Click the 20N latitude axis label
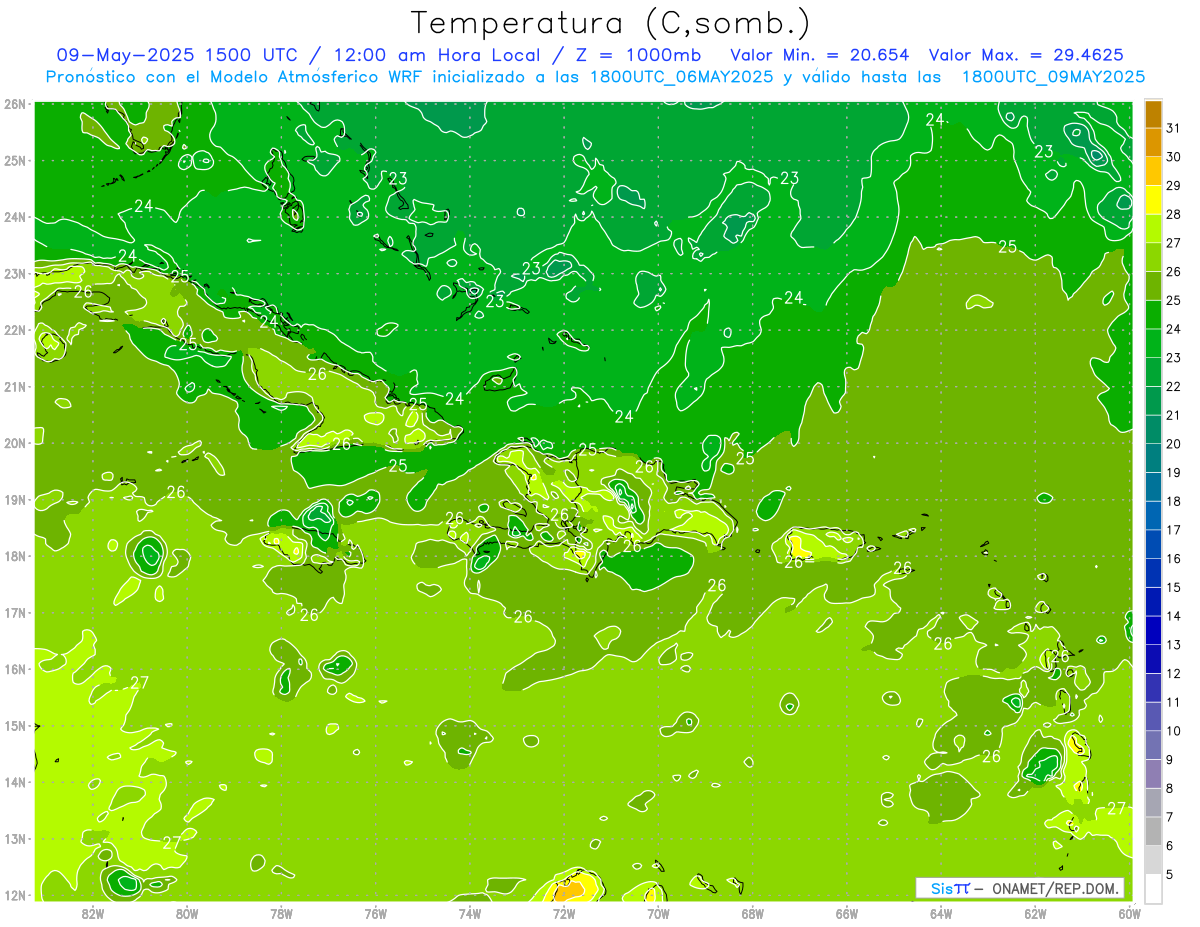The width and height of the screenshot is (1200, 927). (x=14, y=443)
